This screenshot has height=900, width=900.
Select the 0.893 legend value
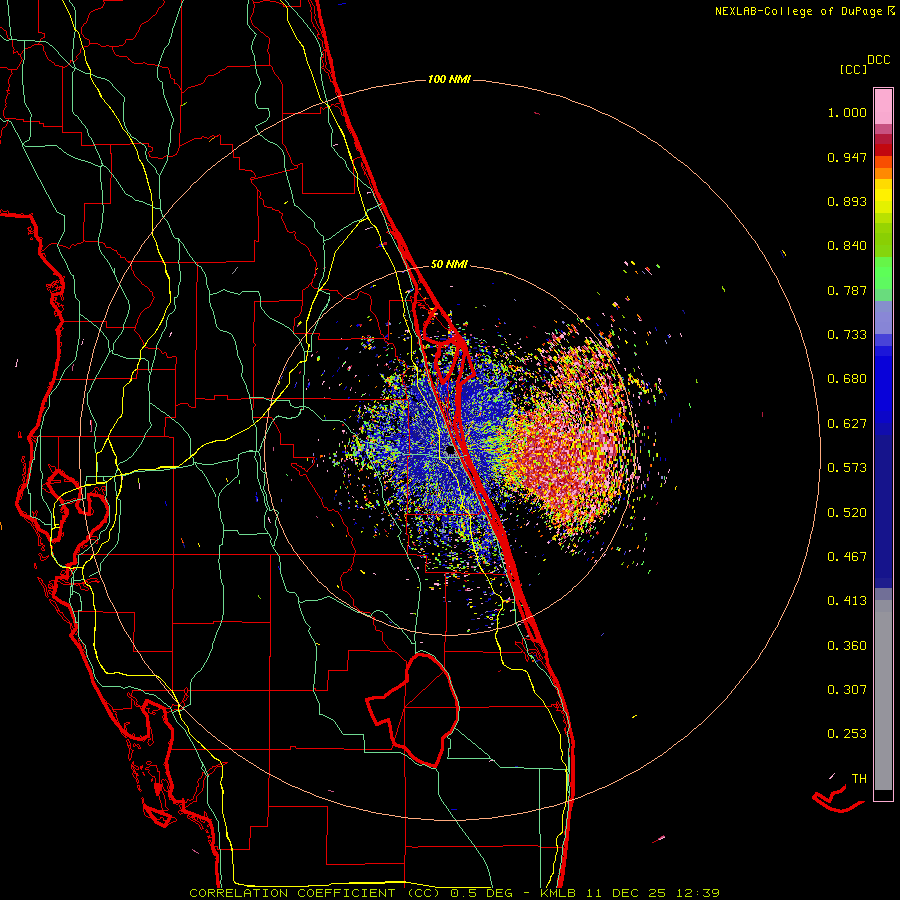(x=847, y=201)
